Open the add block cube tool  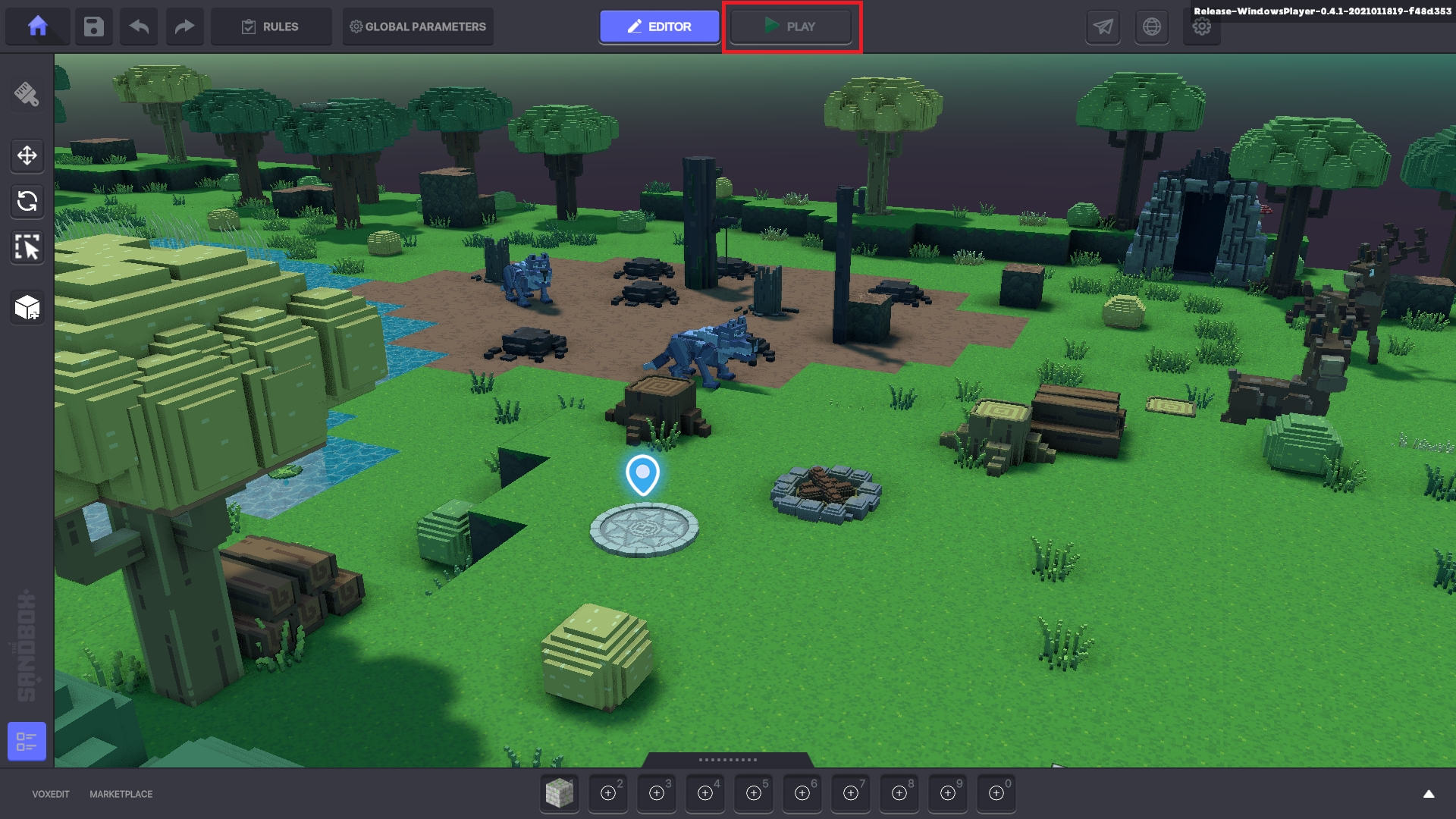(x=27, y=308)
